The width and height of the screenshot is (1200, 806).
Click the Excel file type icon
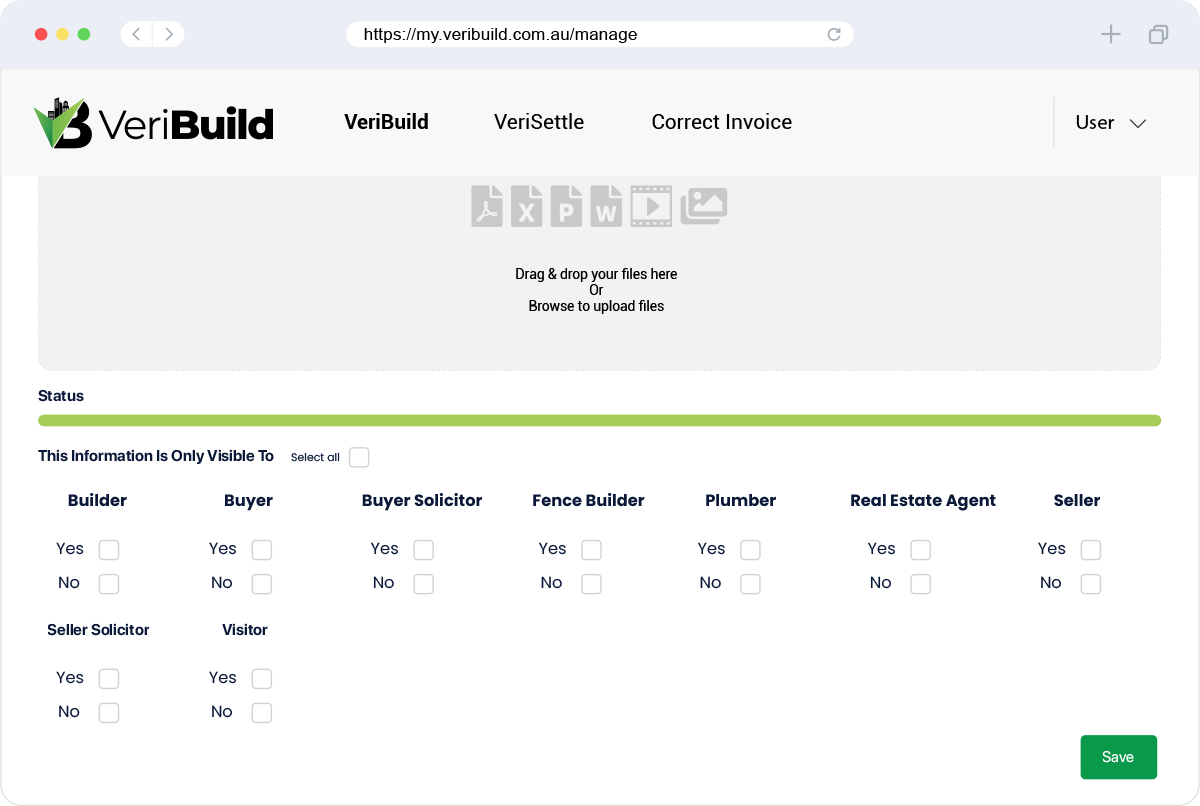pos(527,206)
